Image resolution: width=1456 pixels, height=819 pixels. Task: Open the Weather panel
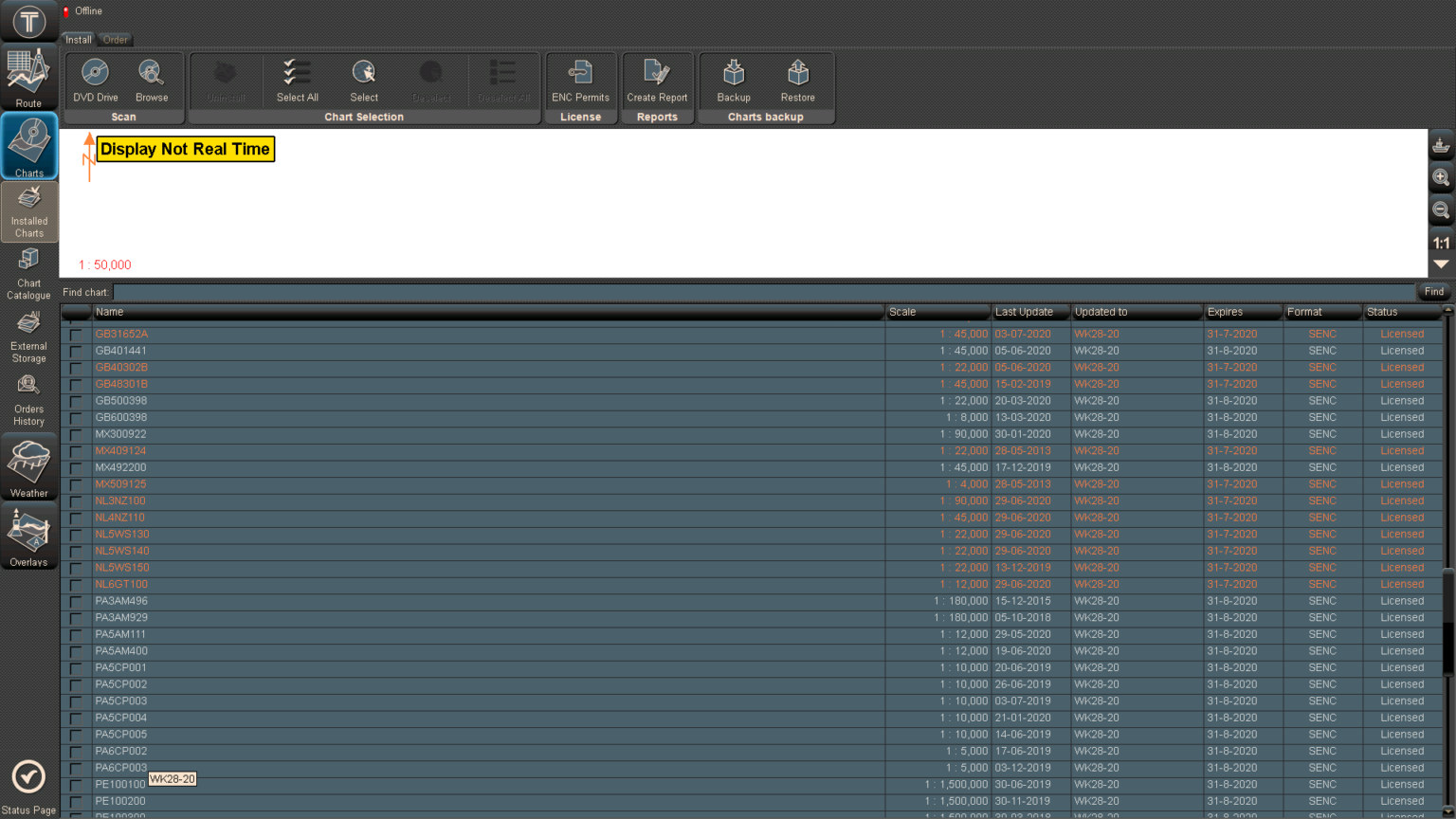(29, 466)
